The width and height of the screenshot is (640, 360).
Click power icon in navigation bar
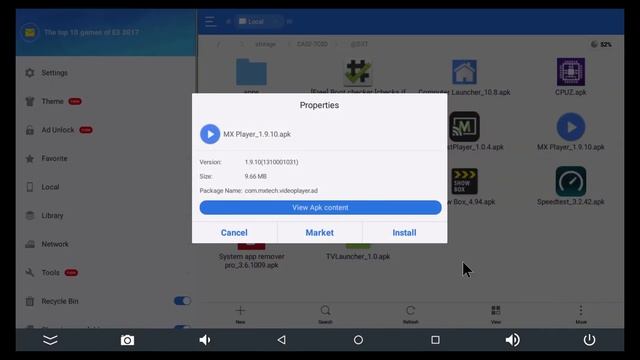(x=589, y=340)
